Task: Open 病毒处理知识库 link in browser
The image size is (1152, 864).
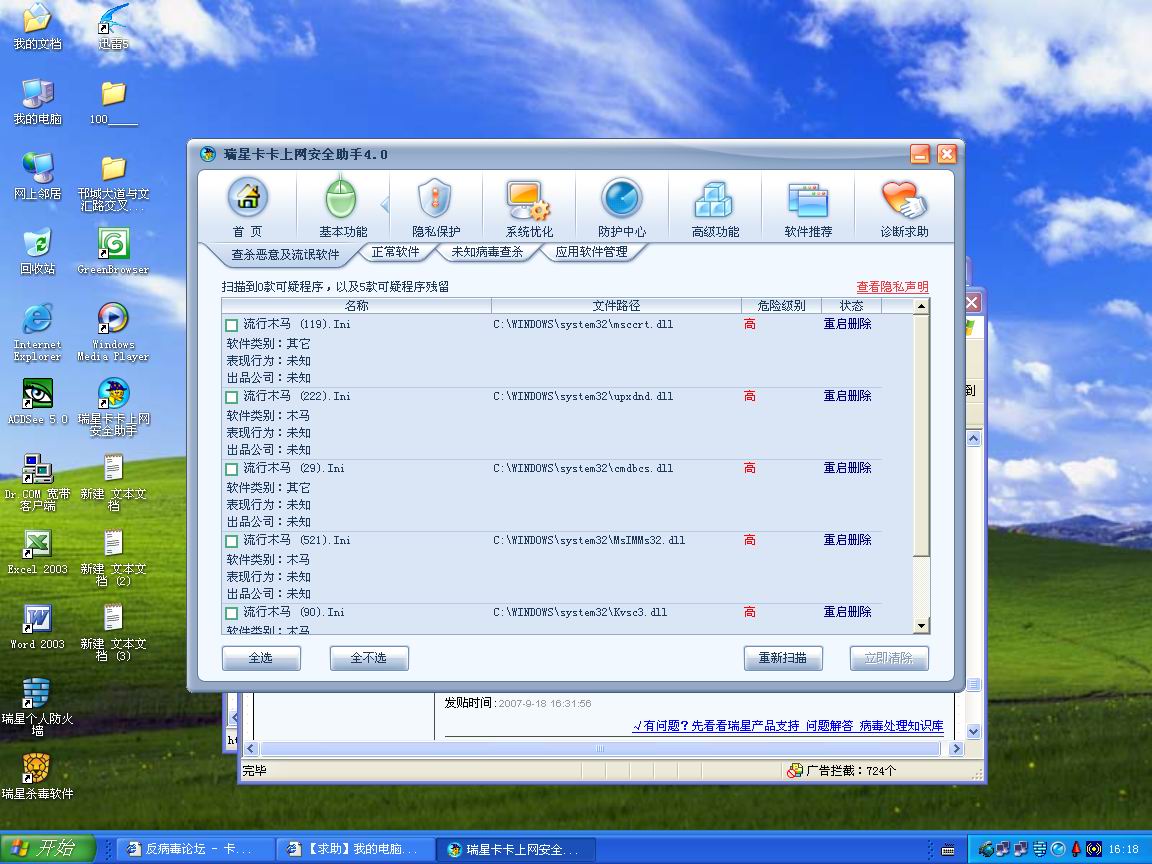Action: click(x=901, y=726)
